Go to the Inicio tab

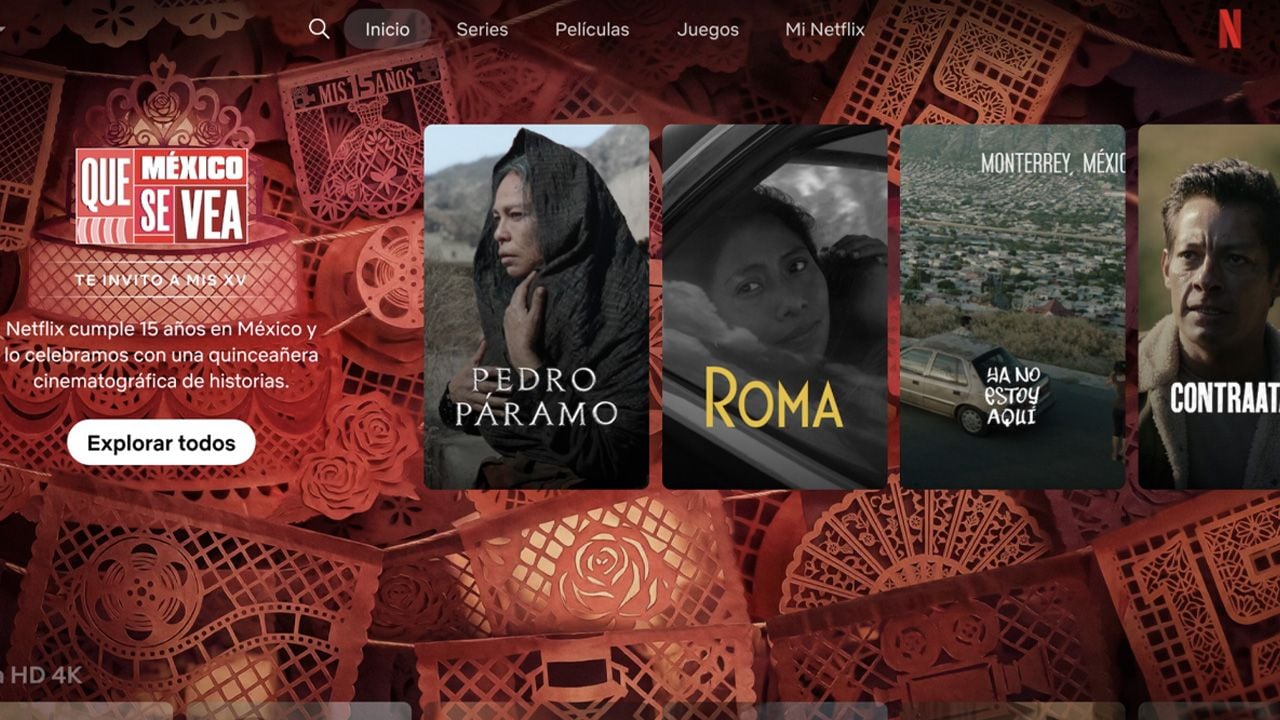click(x=387, y=29)
